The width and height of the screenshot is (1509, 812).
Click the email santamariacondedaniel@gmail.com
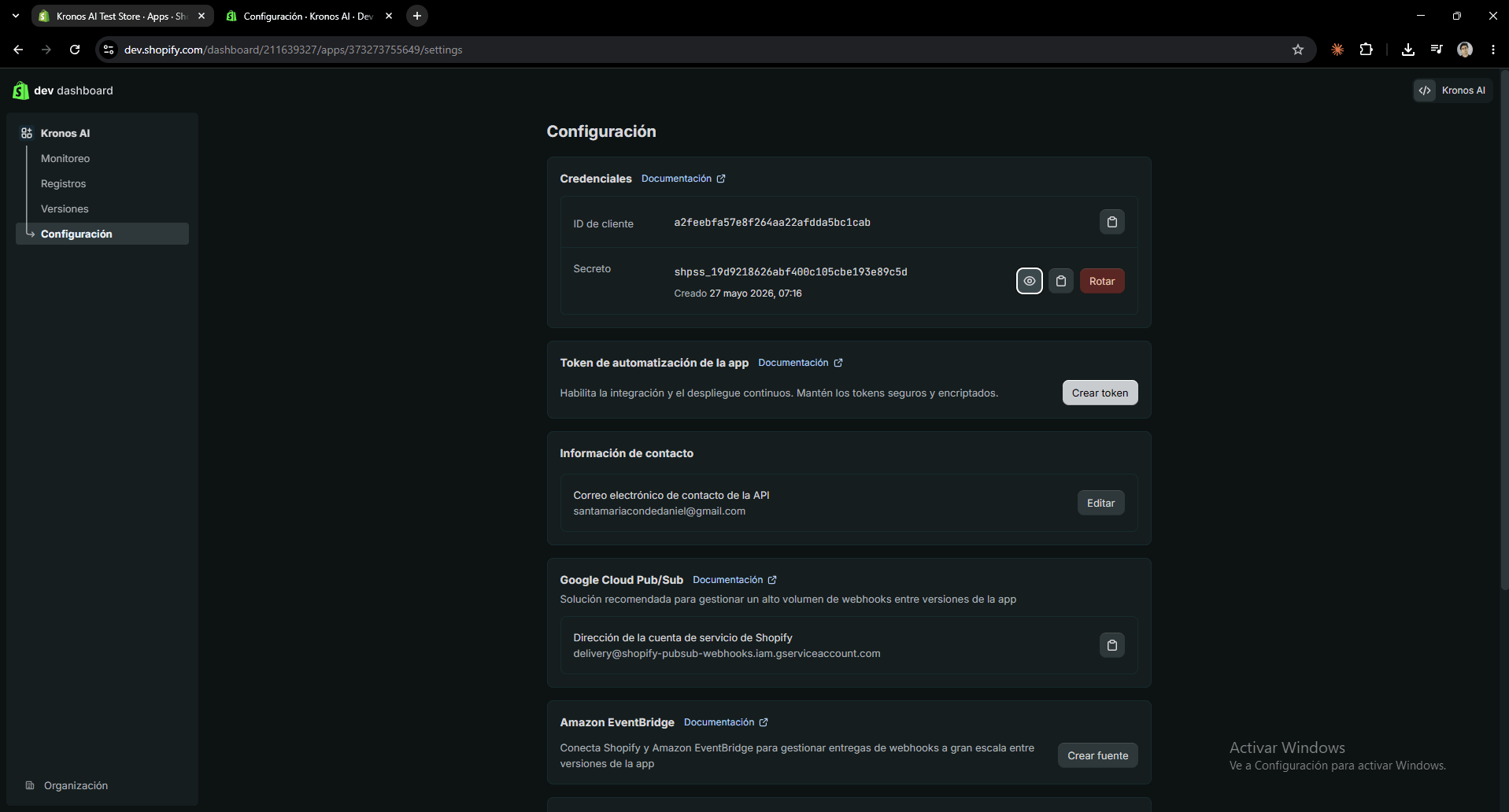(x=659, y=511)
